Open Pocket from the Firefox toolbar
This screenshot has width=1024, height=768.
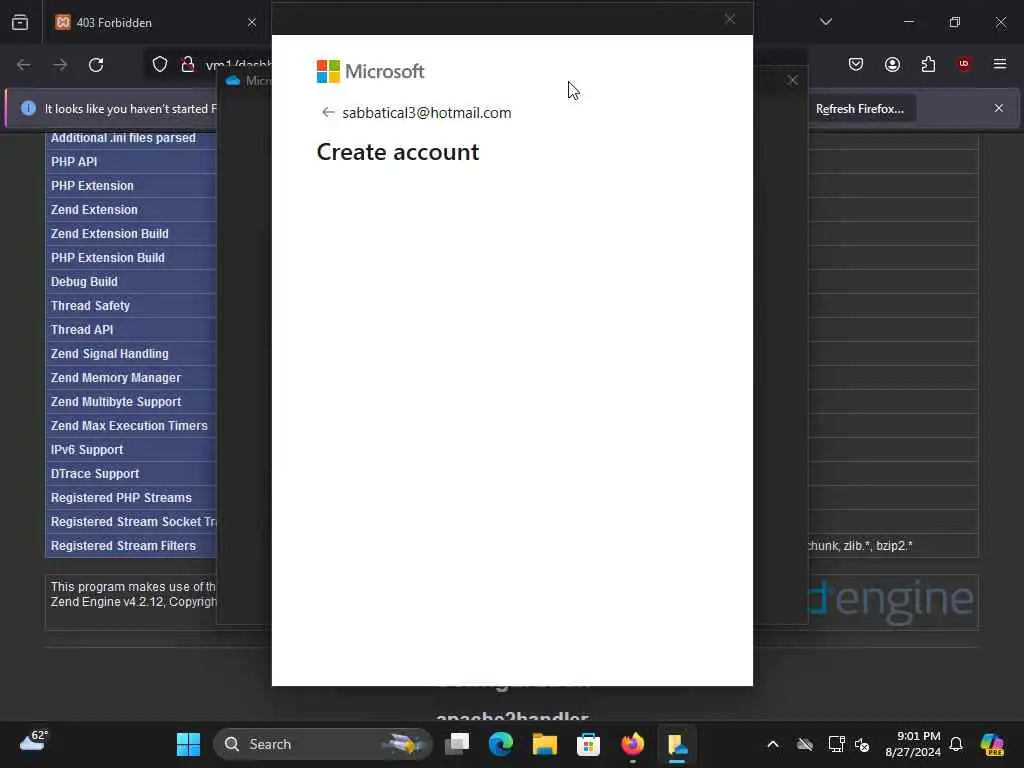tap(856, 64)
